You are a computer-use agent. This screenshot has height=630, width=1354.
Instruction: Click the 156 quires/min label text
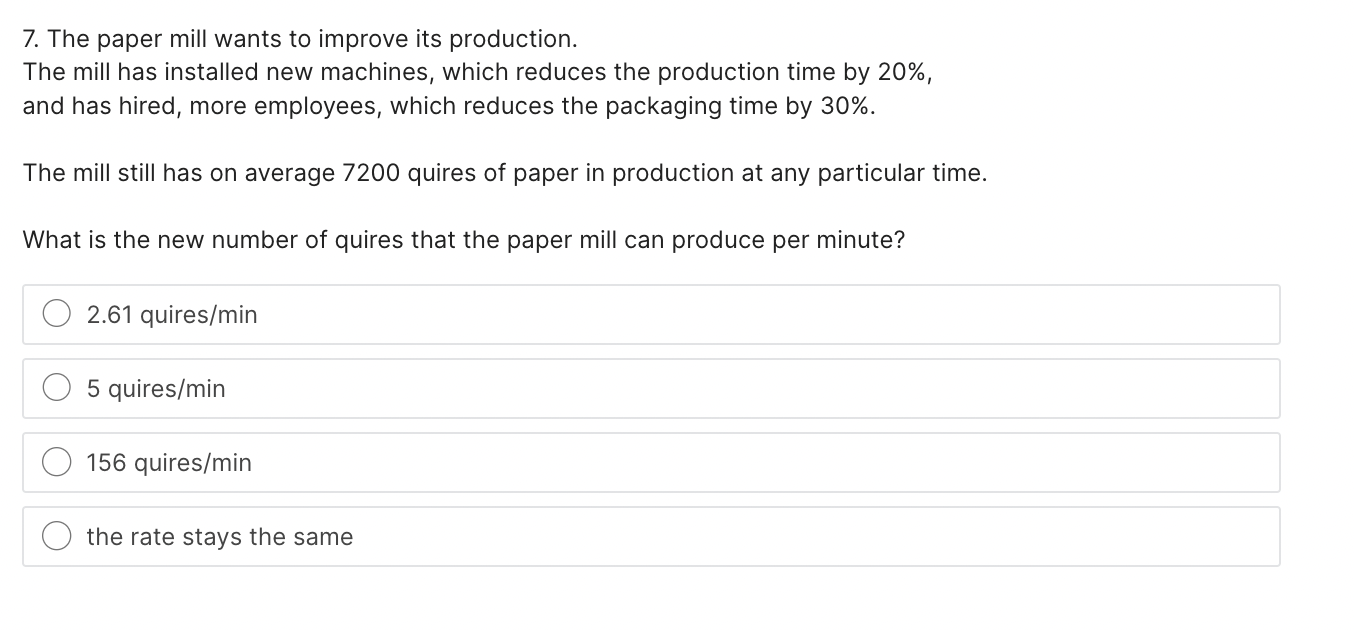pyautogui.click(x=169, y=462)
